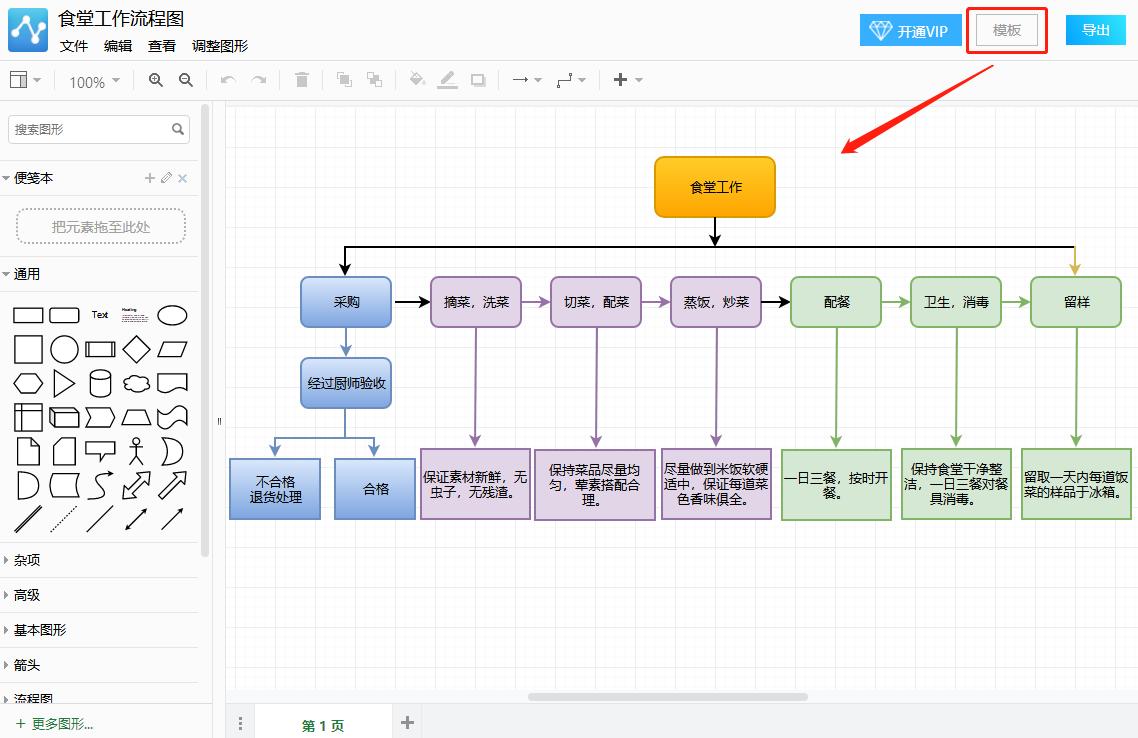
Task: Select the 经过厨师验收 node
Action: pyautogui.click(x=346, y=383)
